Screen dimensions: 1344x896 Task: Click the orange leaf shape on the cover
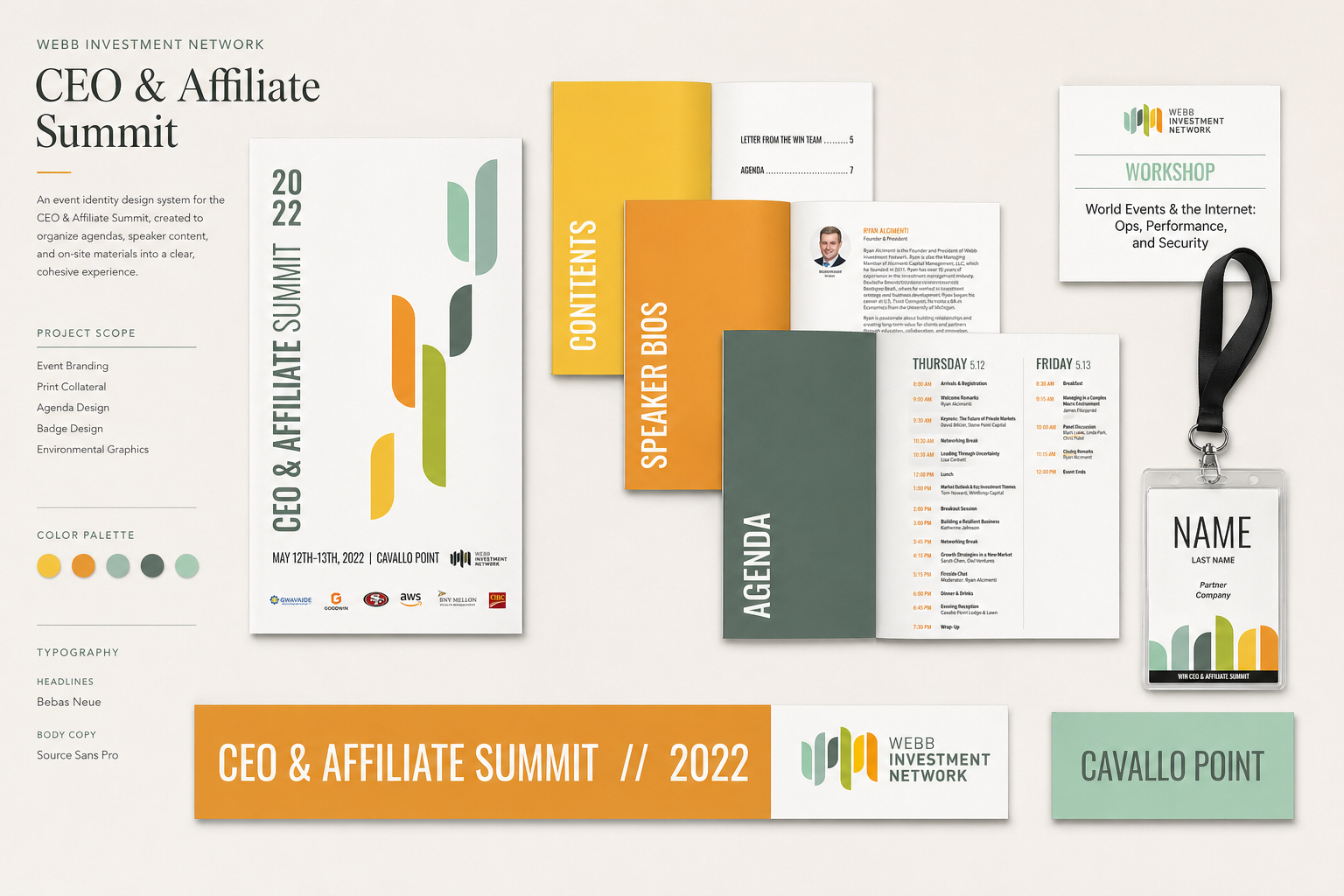(403, 351)
